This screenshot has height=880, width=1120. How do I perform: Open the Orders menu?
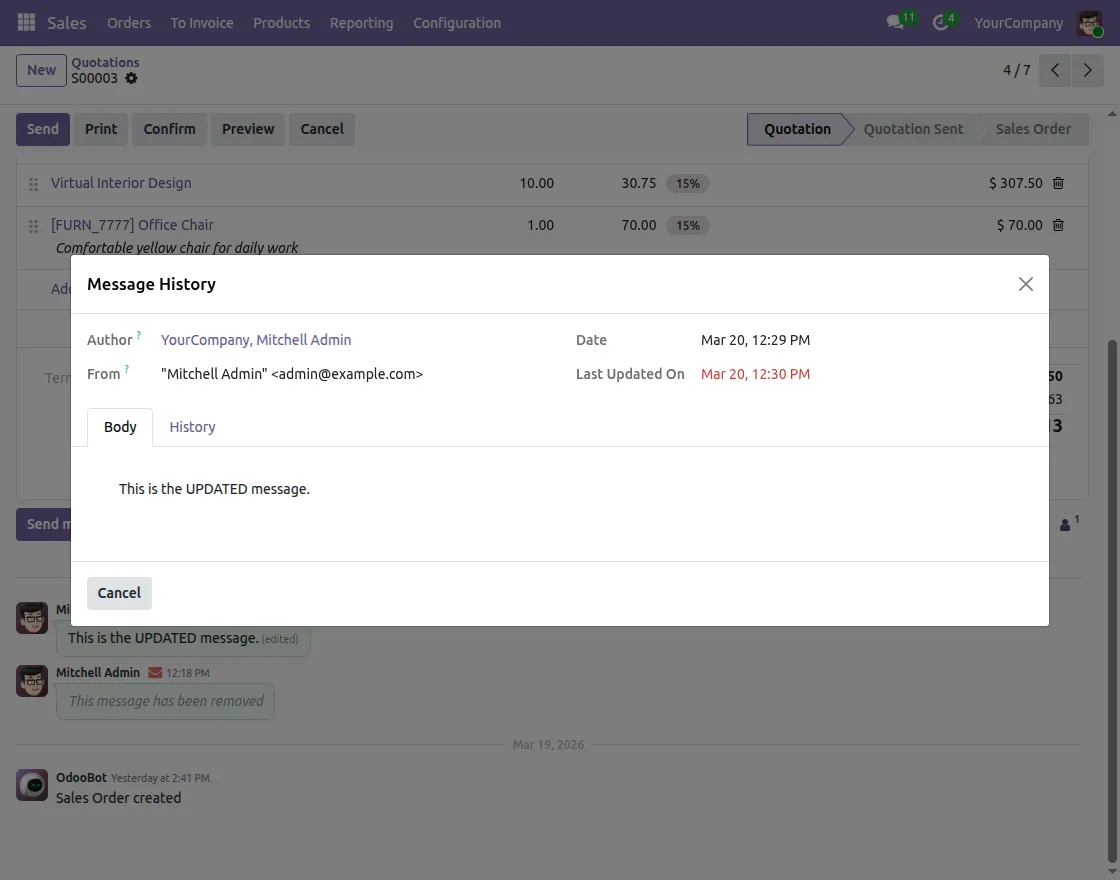point(129,23)
